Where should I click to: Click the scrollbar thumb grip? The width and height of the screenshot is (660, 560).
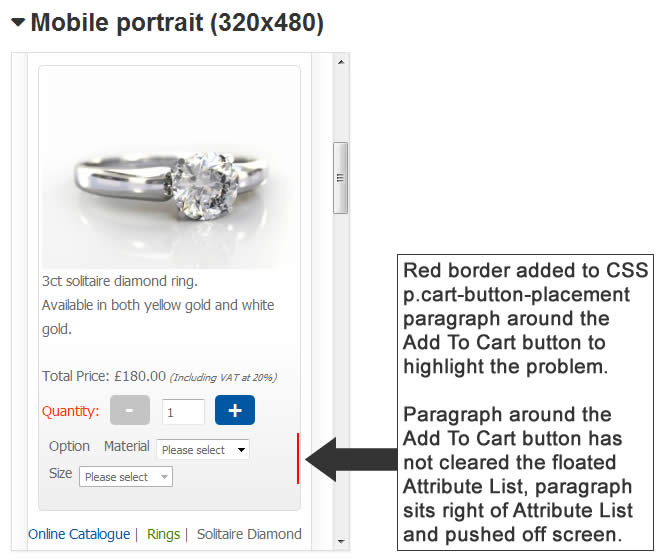(x=340, y=178)
